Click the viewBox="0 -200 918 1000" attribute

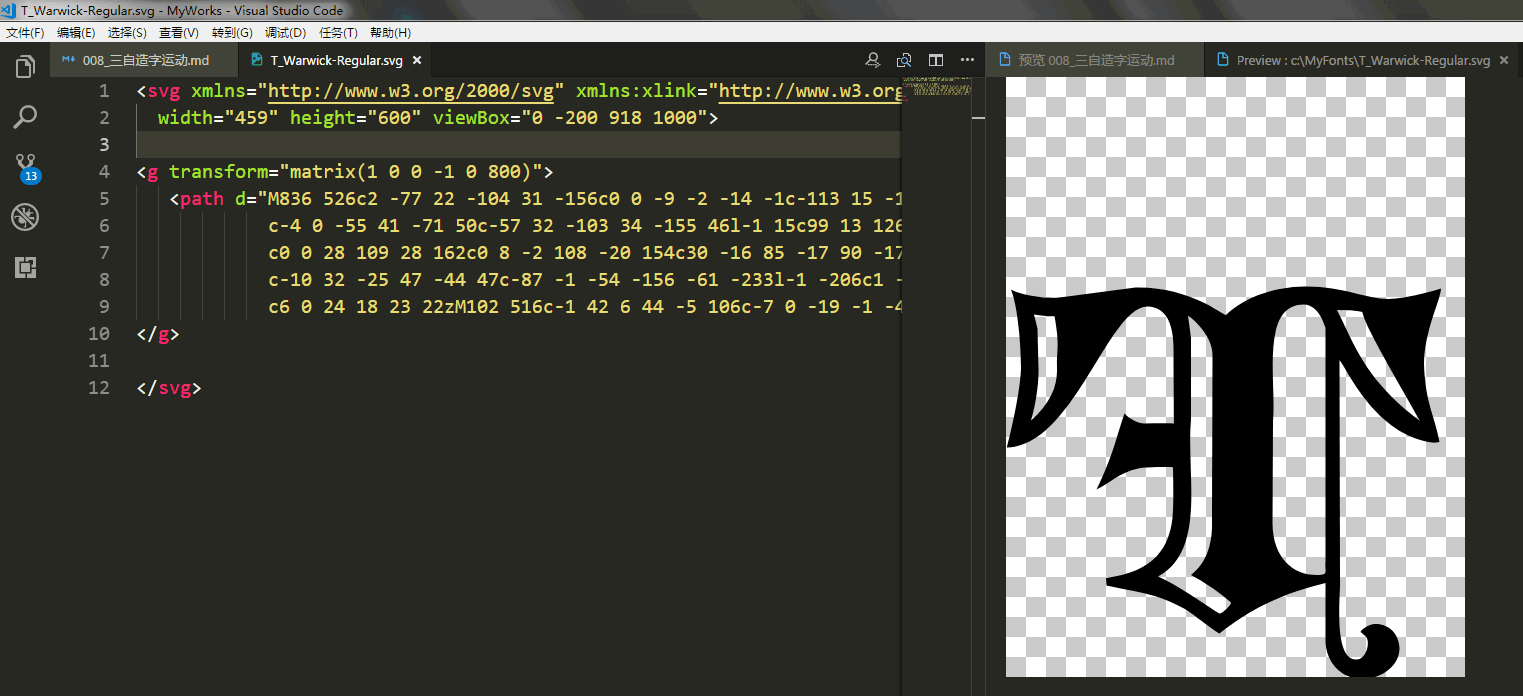570,118
